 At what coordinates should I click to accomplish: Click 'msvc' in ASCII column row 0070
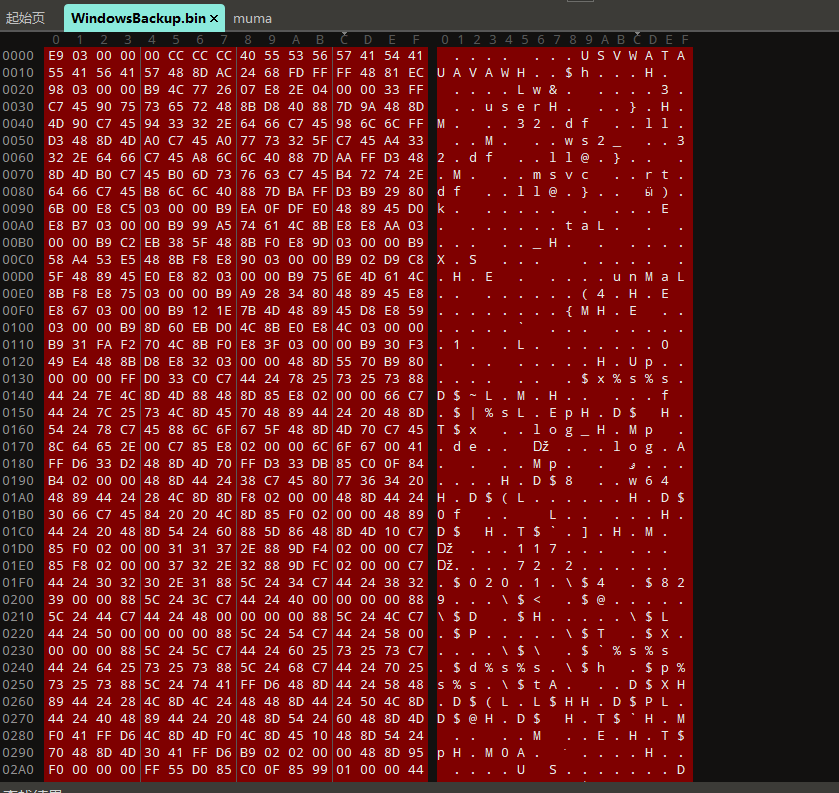[561, 174]
